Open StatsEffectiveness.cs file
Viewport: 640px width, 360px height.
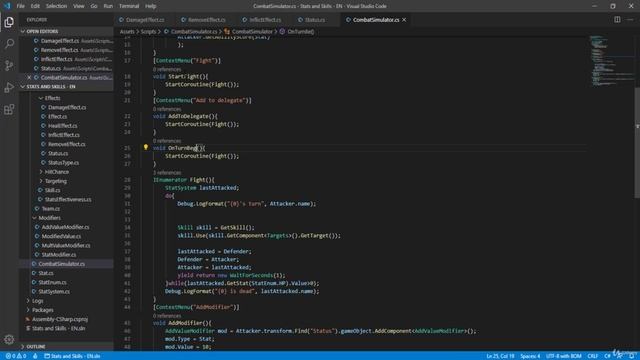tap(68, 200)
